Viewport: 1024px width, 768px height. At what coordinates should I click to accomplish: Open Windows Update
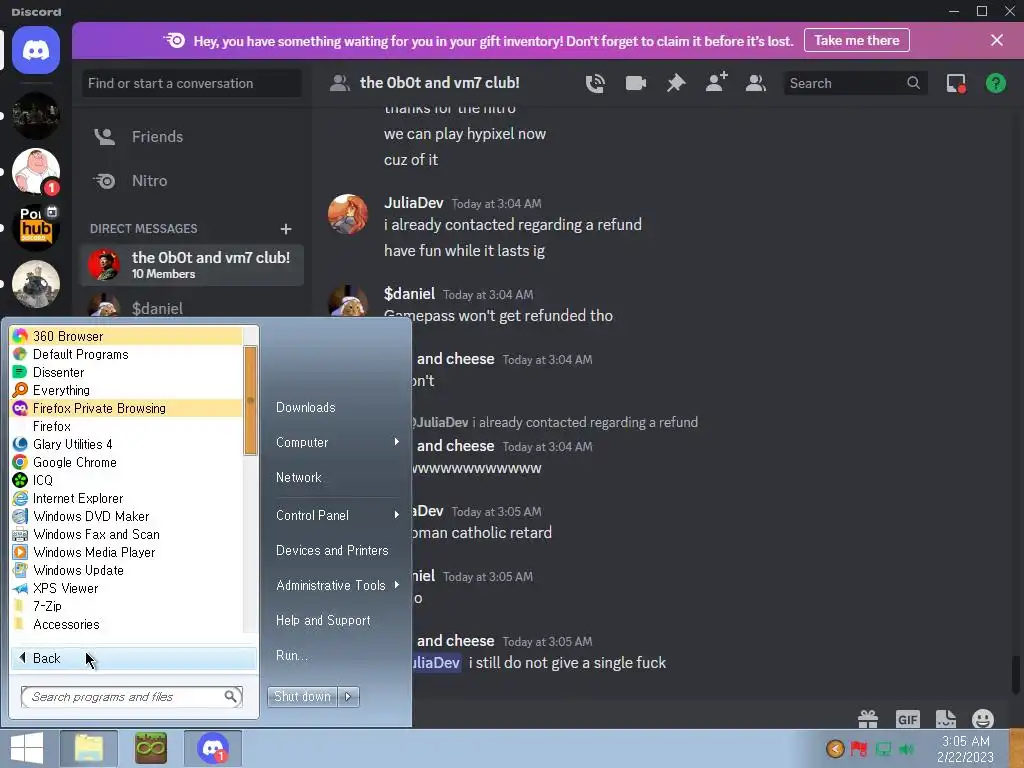pyautogui.click(x=126, y=570)
